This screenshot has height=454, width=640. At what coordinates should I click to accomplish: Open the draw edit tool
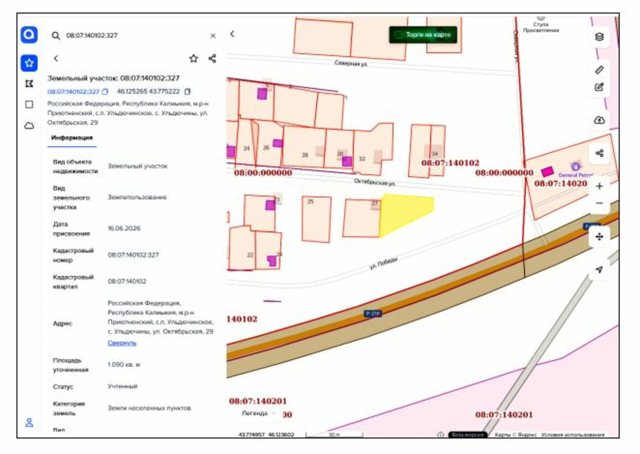[x=599, y=87]
